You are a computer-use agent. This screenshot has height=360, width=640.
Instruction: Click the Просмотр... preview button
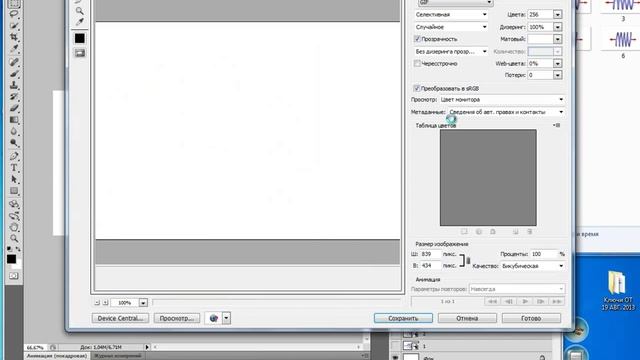177,318
